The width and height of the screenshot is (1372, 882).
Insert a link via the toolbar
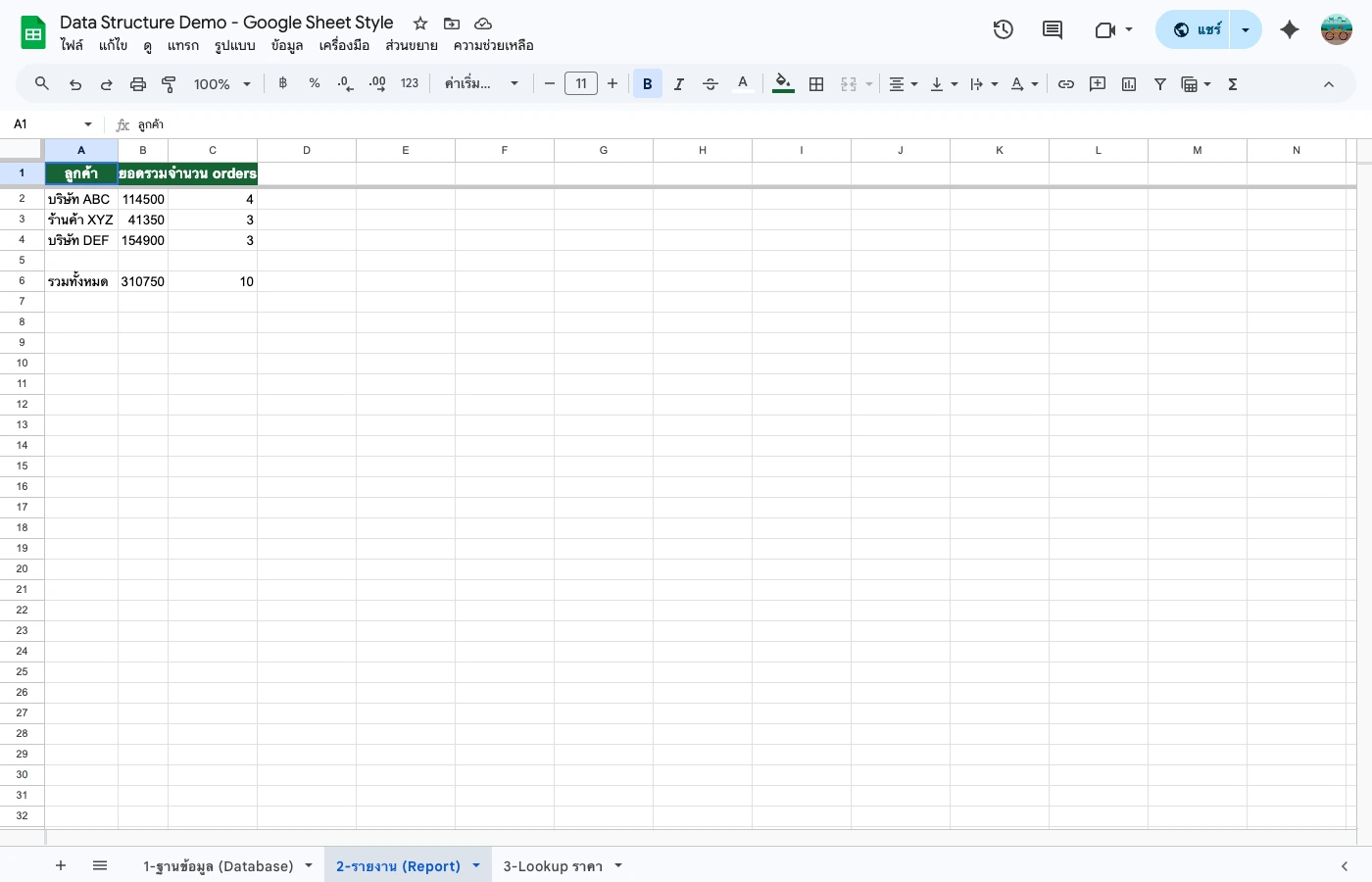click(1066, 83)
